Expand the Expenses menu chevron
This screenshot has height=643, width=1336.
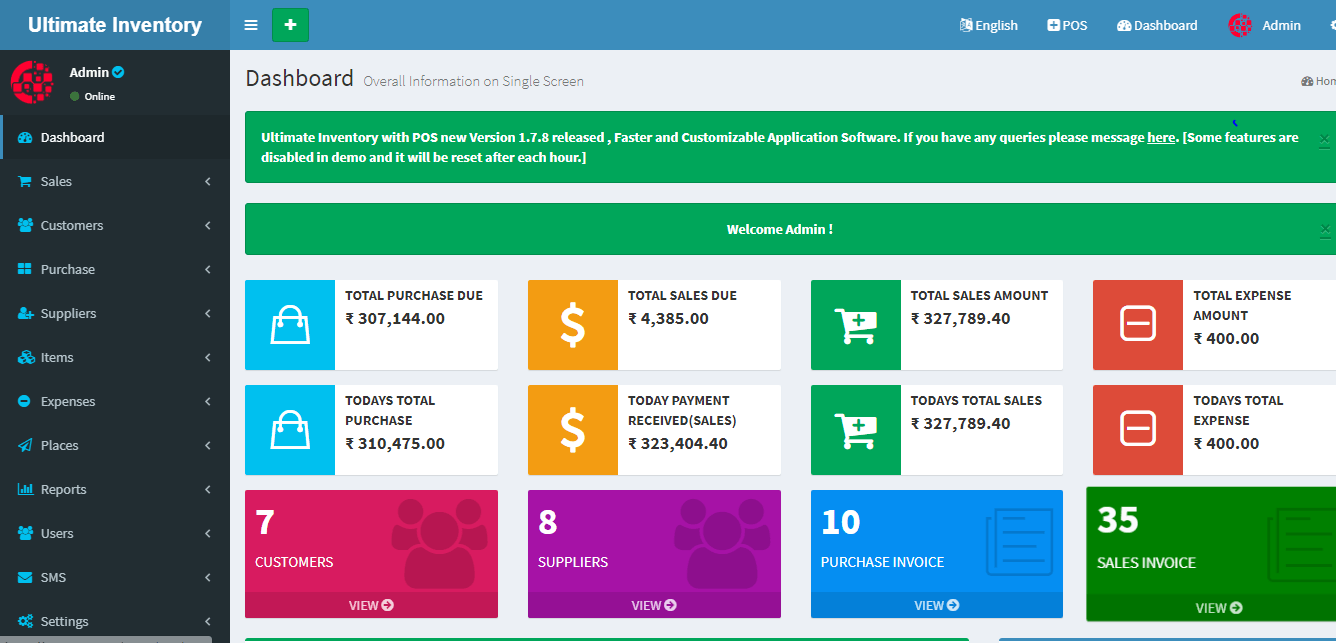point(208,401)
